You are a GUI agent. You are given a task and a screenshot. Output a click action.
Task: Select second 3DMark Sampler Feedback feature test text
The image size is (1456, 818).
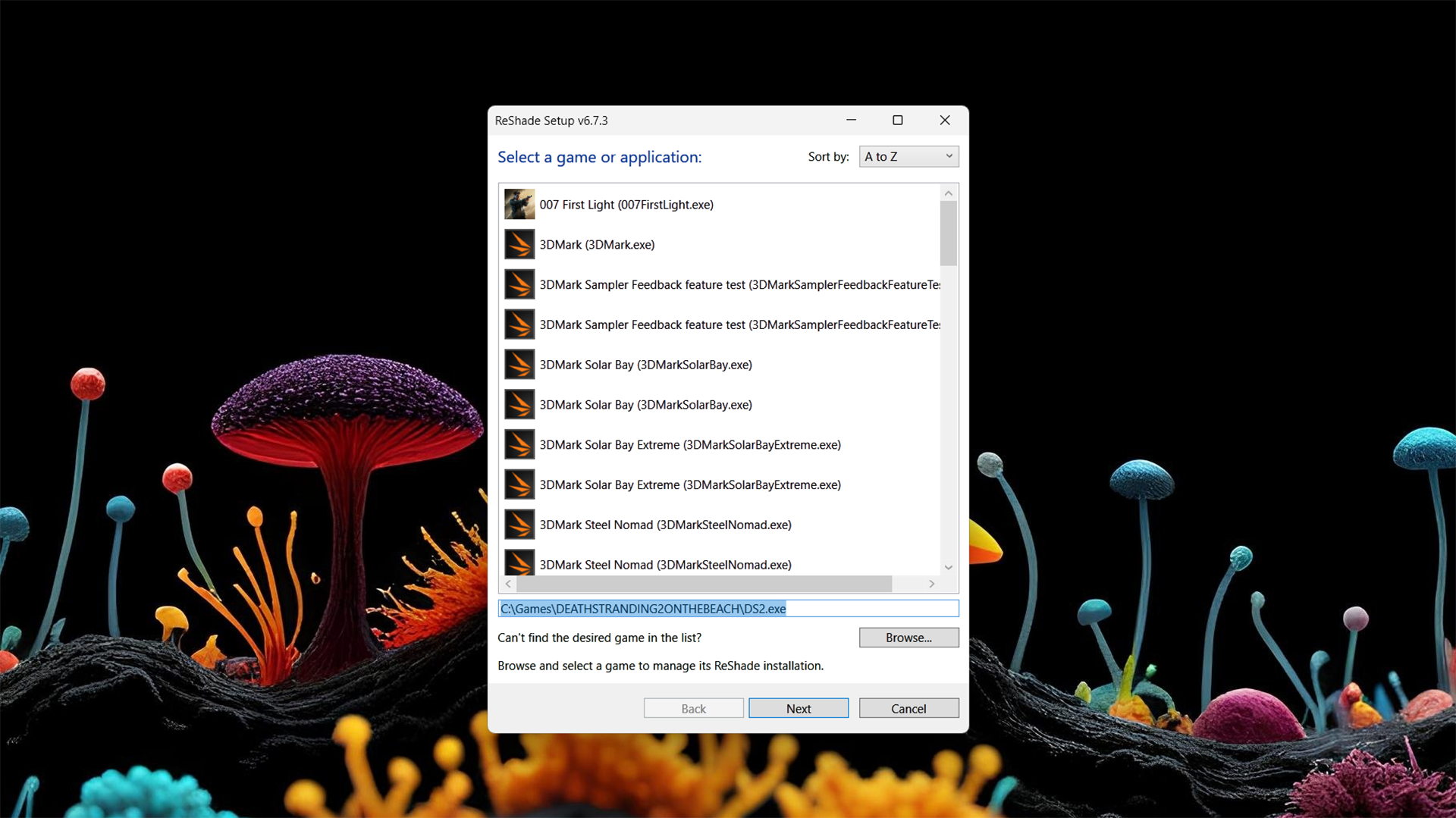tap(739, 324)
